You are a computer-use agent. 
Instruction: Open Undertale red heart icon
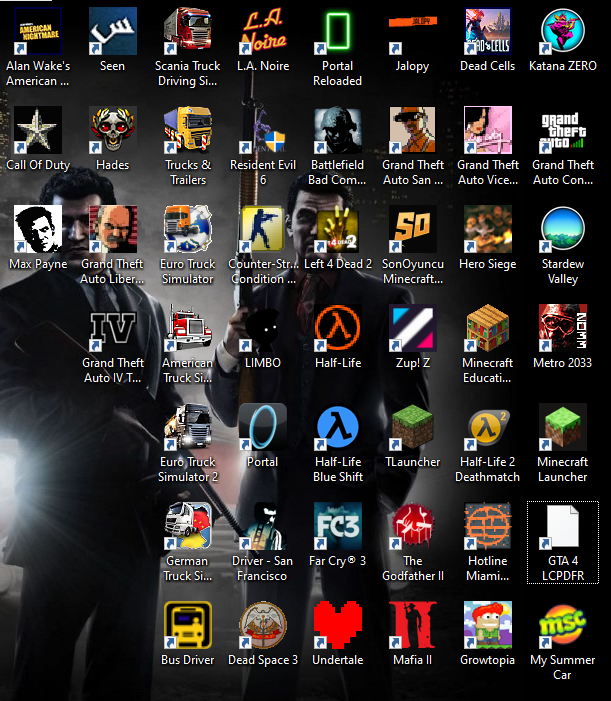tap(337, 625)
